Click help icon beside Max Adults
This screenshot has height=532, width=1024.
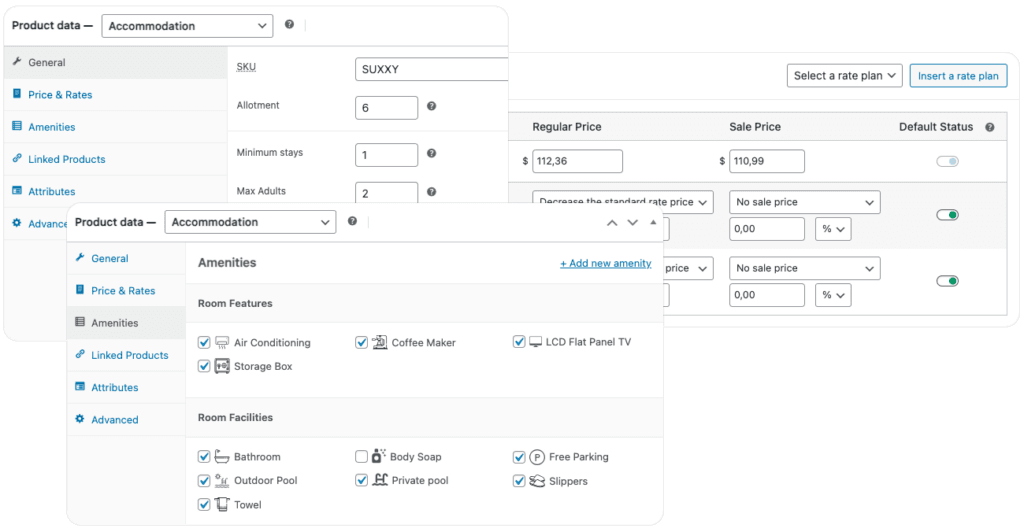tap(431, 192)
